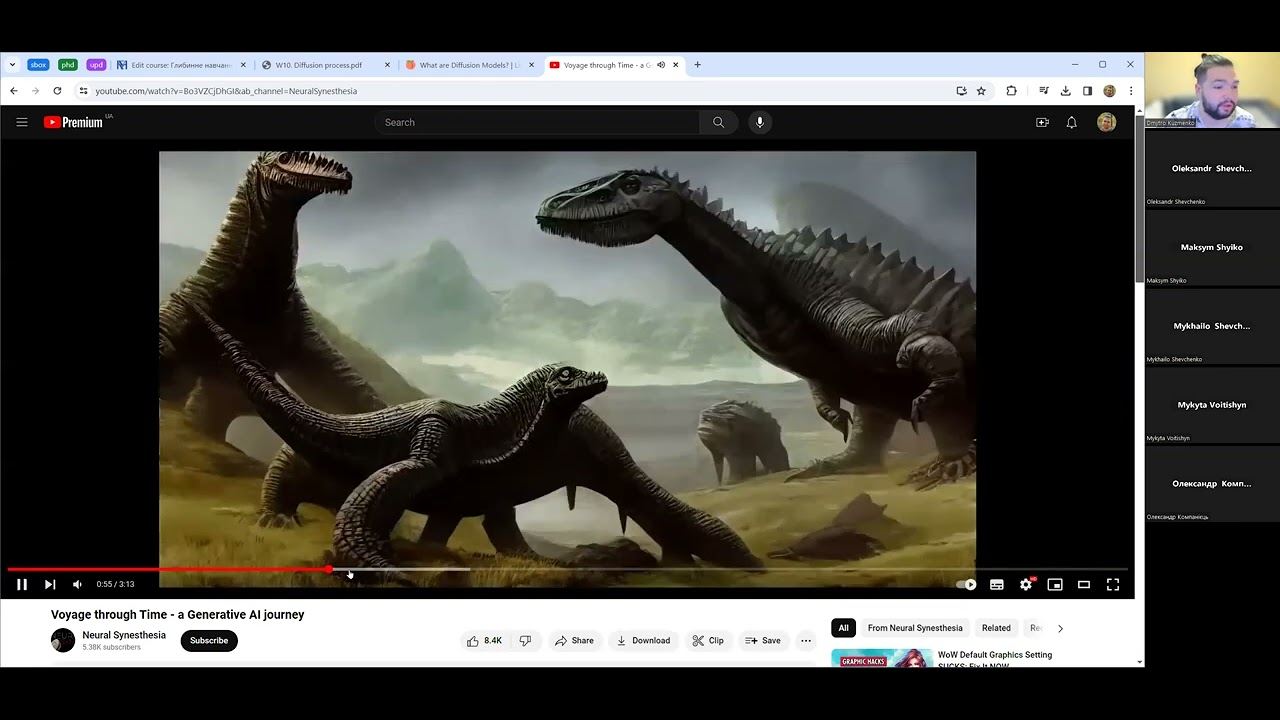Open the tab search dropdown arrow
Screen dimensions: 1280x720
coord(12,65)
